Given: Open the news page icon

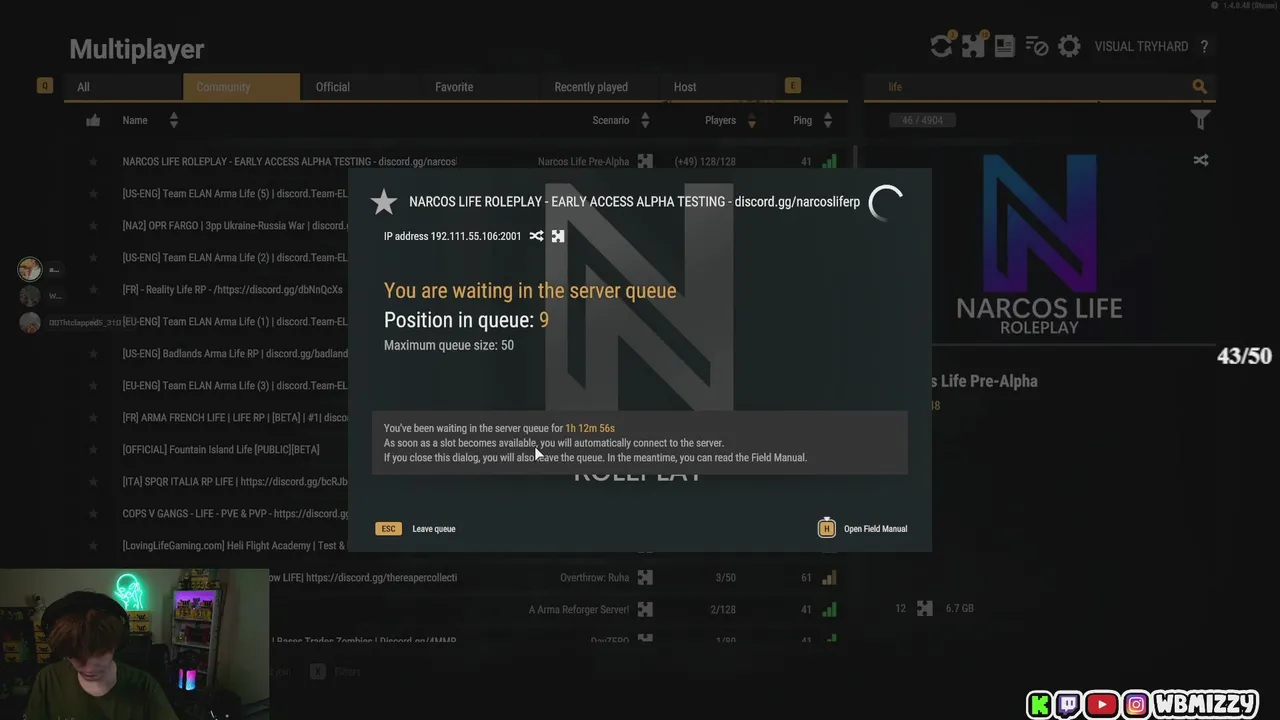Looking at the screenshot, I should click(x=1005, y=46).
